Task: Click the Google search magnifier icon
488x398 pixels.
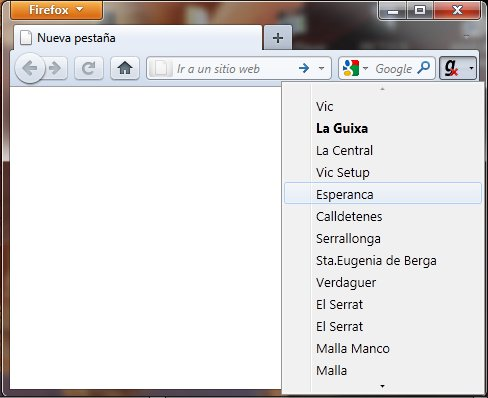Action: click(423, 68)
